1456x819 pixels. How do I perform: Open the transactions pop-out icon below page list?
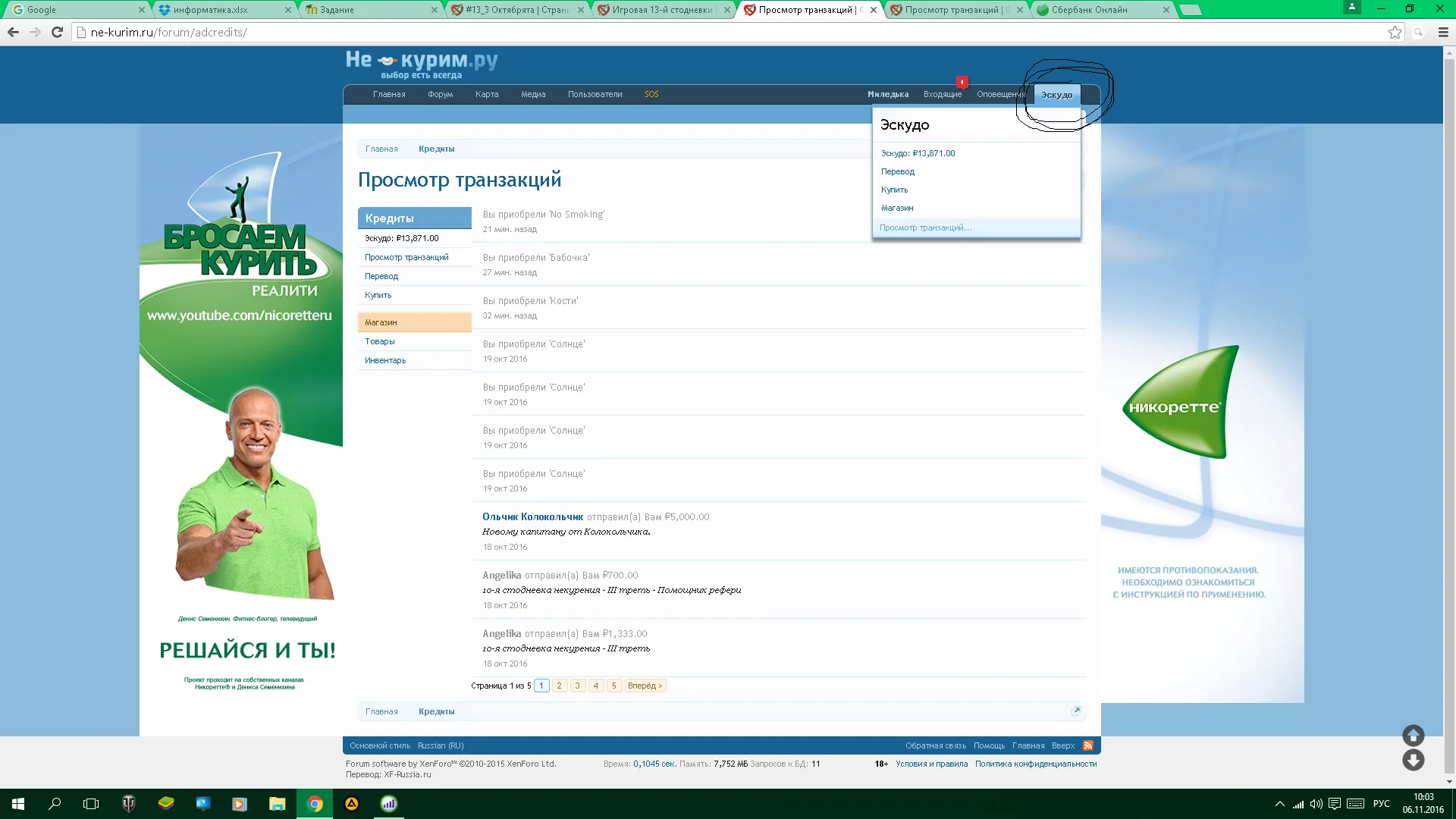(x=1076, y=711)
